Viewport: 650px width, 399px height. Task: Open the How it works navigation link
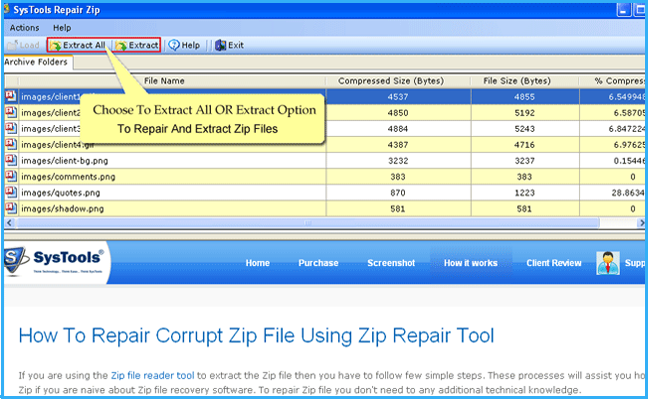[x=471, y=263]
